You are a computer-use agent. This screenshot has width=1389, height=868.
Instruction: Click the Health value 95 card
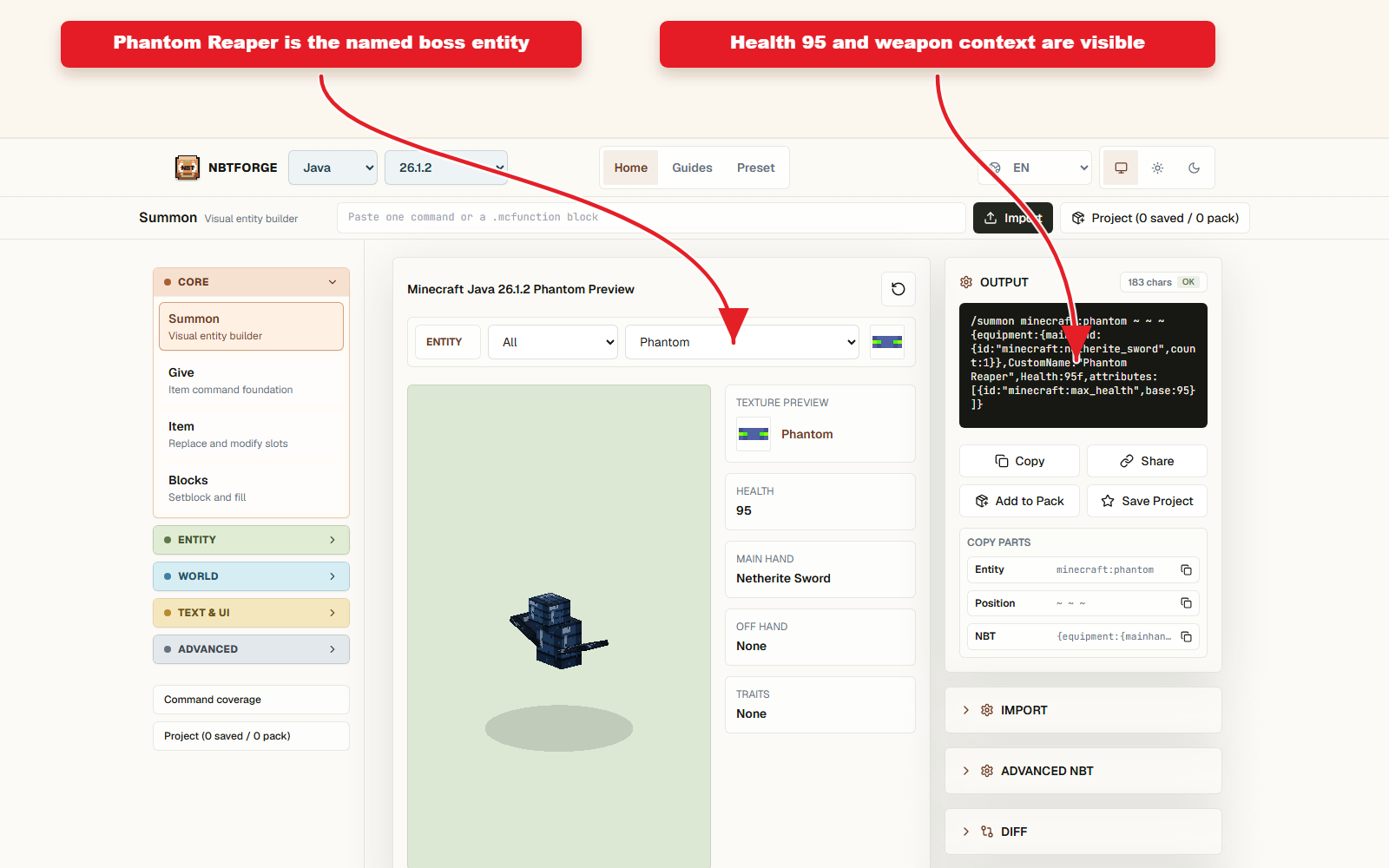[820, 502]
